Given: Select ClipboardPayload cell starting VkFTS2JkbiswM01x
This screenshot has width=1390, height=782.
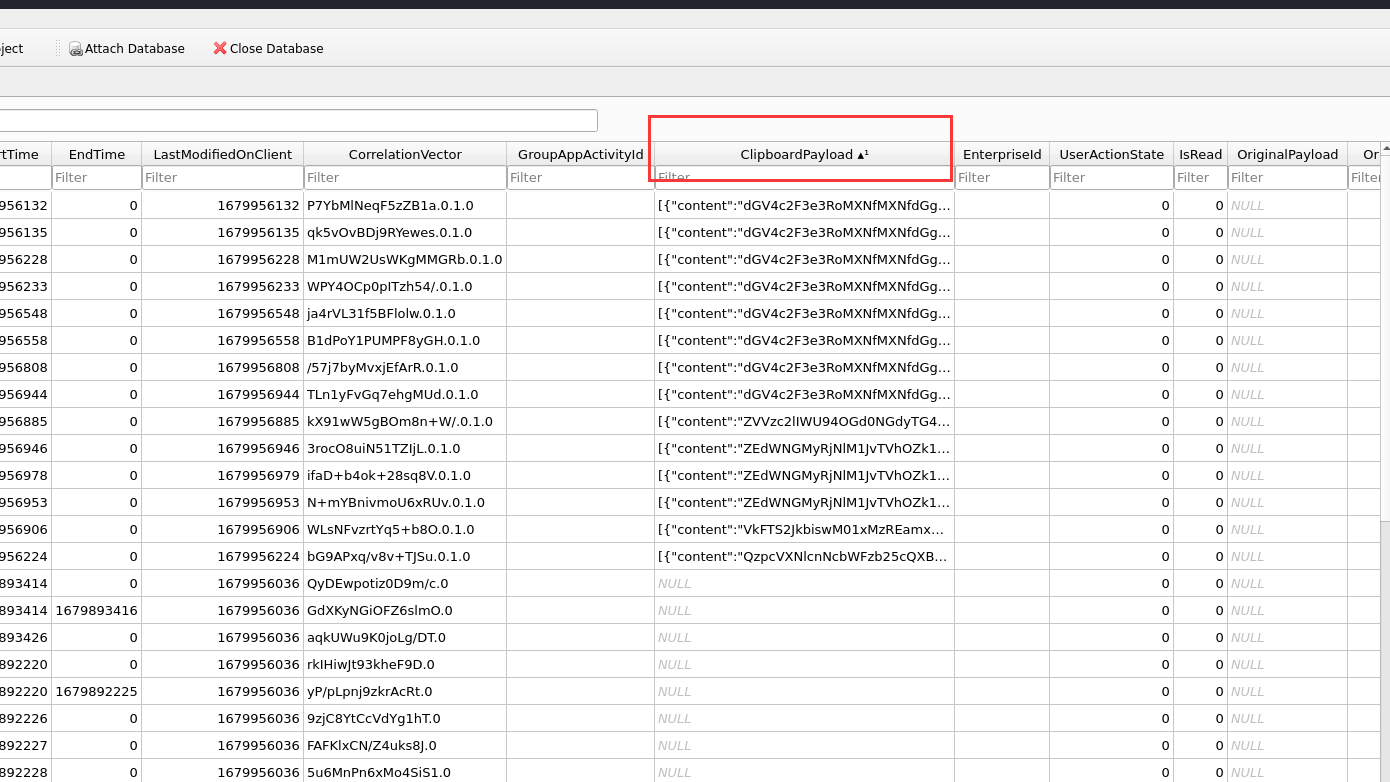Looking at the screenshot, I should [x=804, y=529].
